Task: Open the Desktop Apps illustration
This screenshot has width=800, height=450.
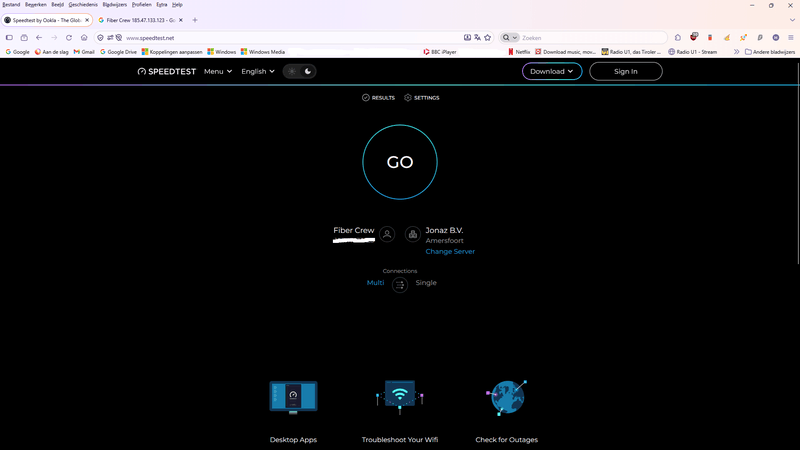Action: tap(293, 397)
